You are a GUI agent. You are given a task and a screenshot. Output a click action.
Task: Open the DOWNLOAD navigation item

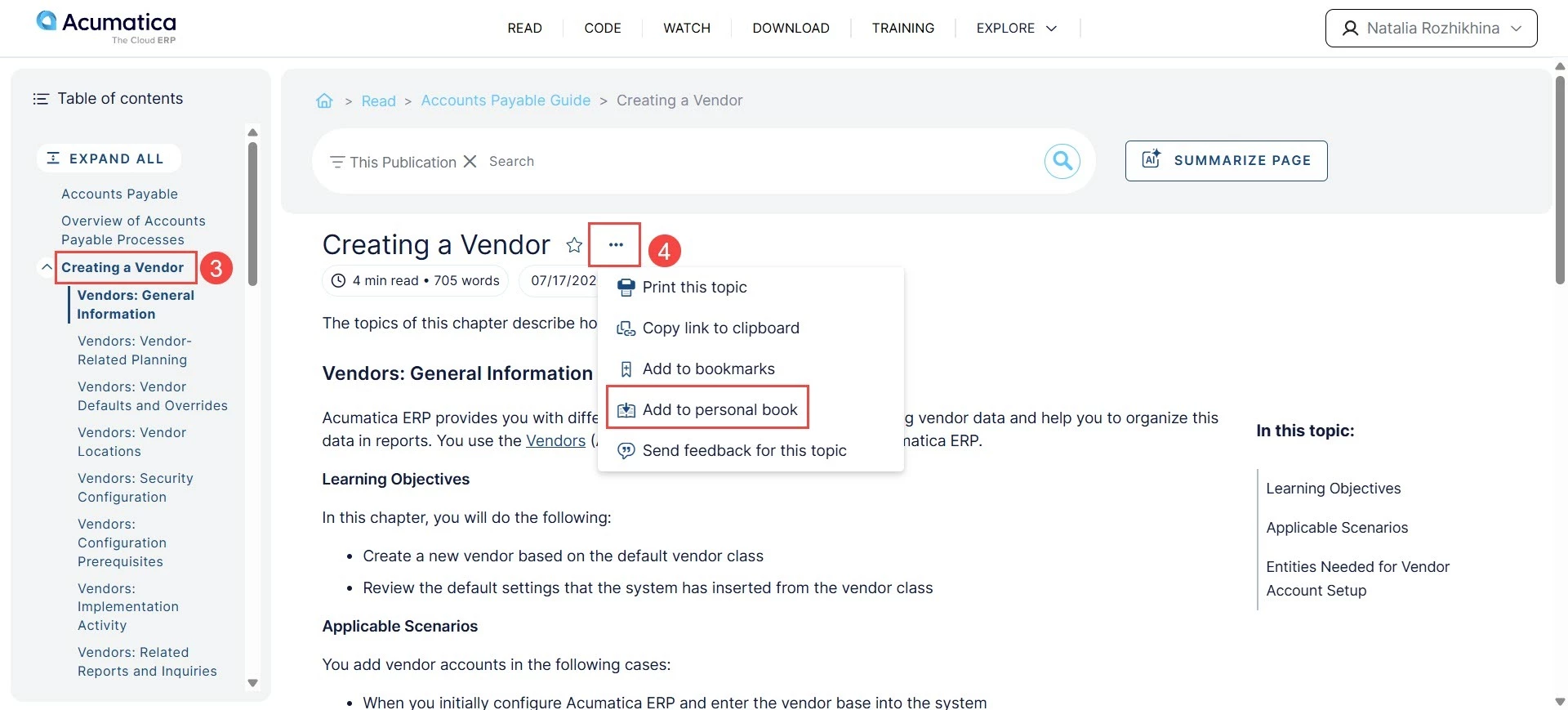(x=791, y=28)
